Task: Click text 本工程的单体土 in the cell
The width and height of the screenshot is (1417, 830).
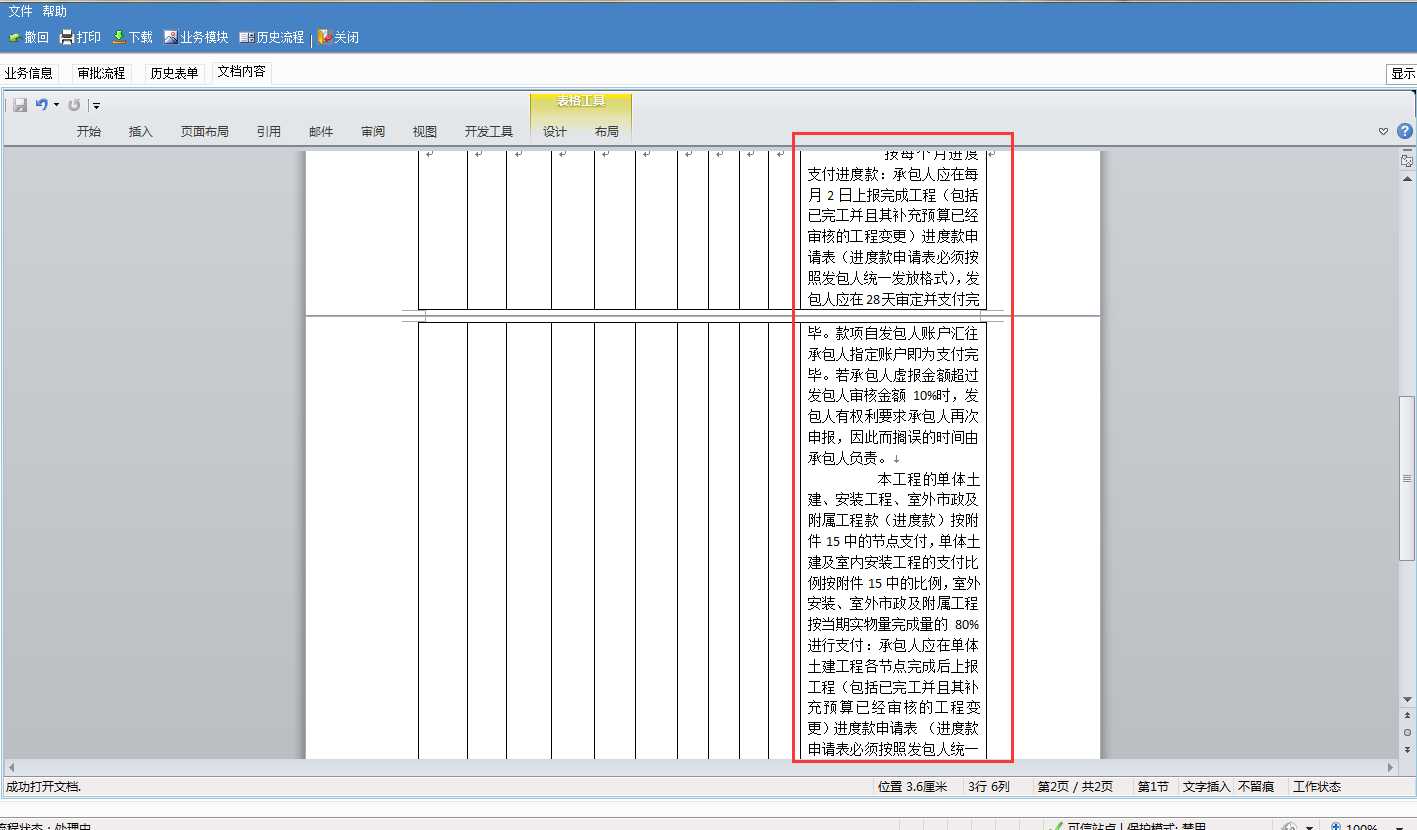Action: click(929, 479)
